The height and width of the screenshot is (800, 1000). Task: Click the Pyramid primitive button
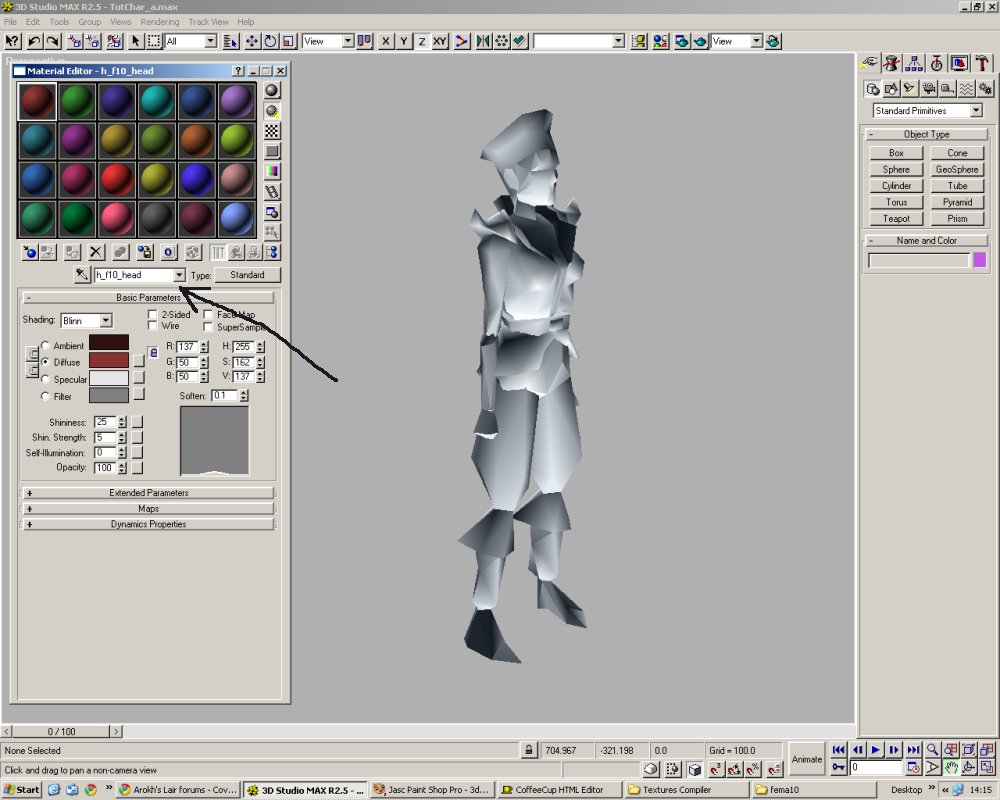coord(957,202)
